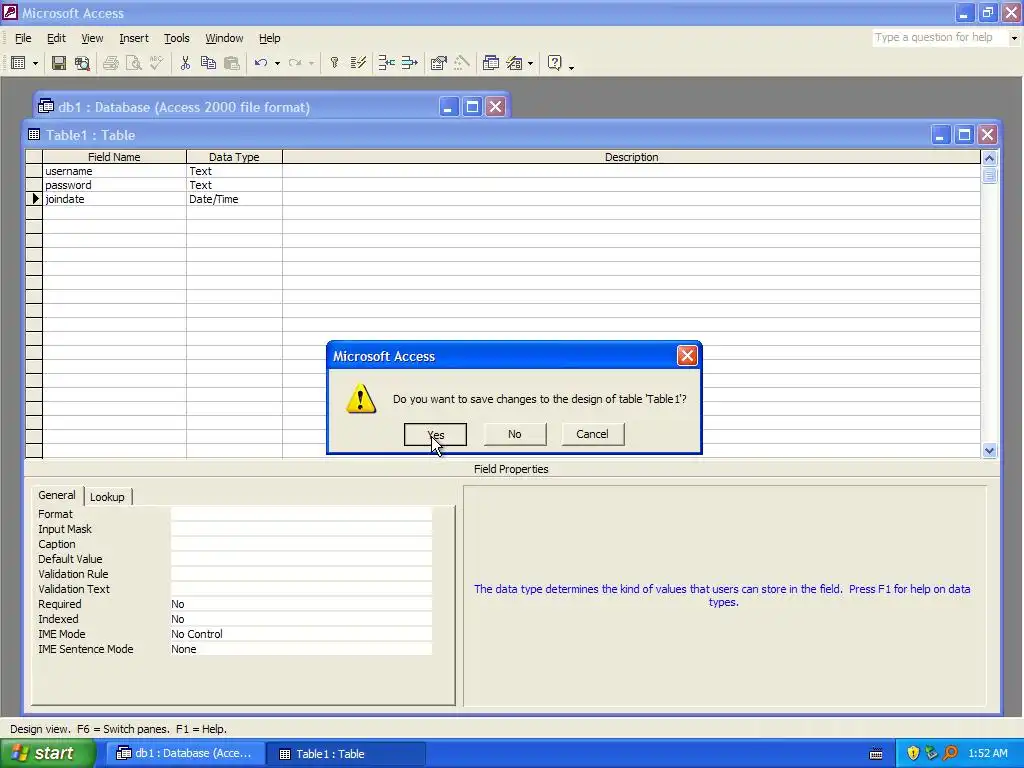Click Yes to save table changes
Image resolution: width=1024 pixels, height=768 pixels.
click(x=435, y=434)
